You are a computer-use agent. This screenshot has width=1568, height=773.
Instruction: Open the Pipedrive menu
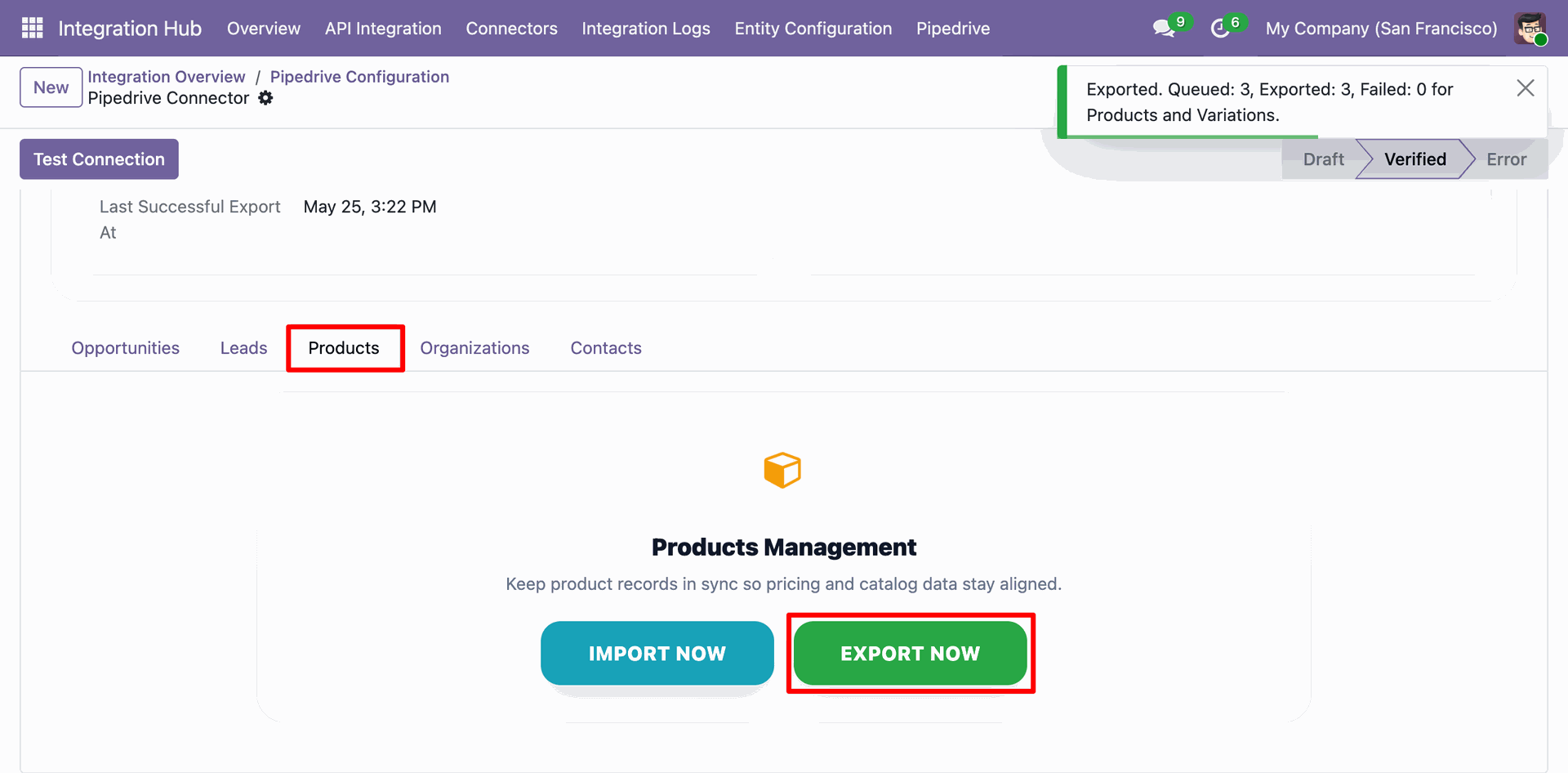click(953, 29)
